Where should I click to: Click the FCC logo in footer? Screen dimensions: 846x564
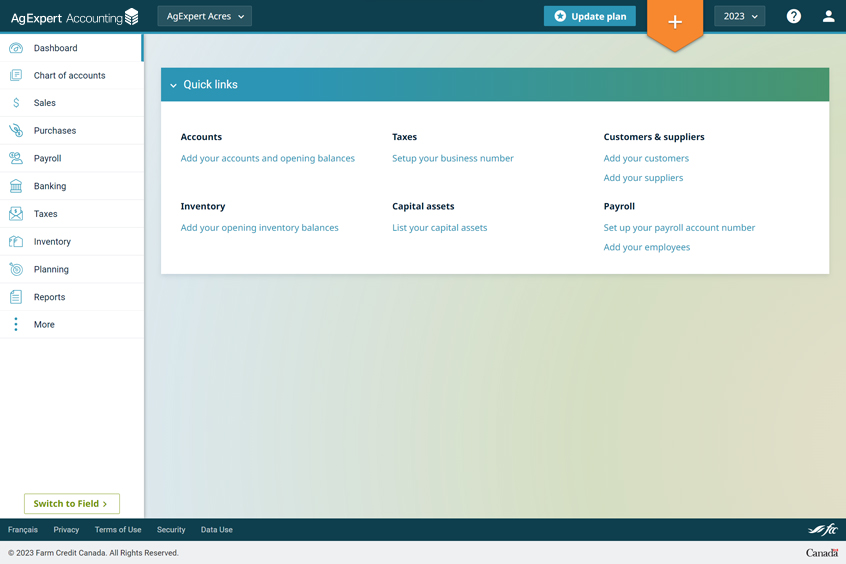tap(823, 529)
